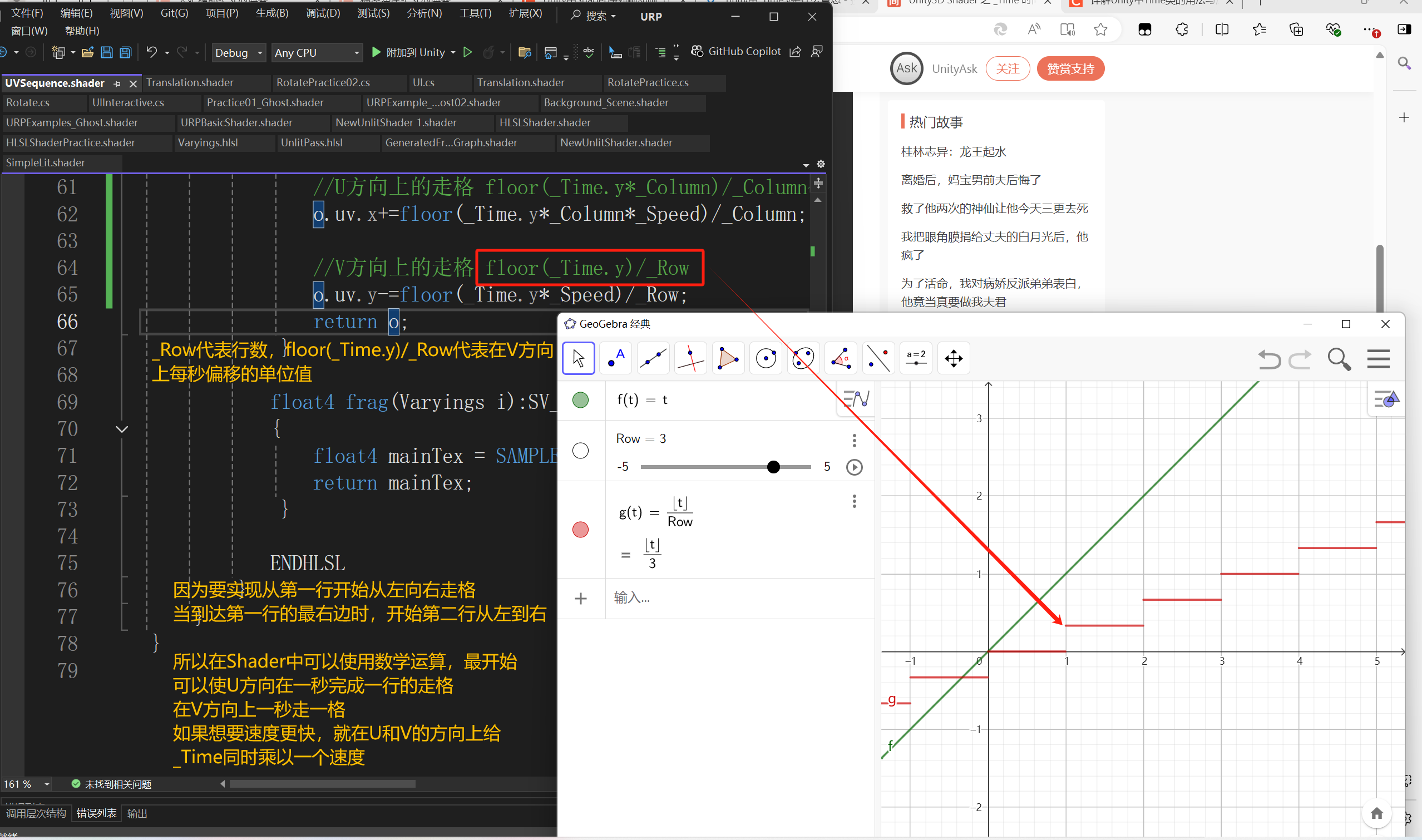Collapse the code fold at line 70
Viewport: 1422px width, 840px height.
click(122, 429)
